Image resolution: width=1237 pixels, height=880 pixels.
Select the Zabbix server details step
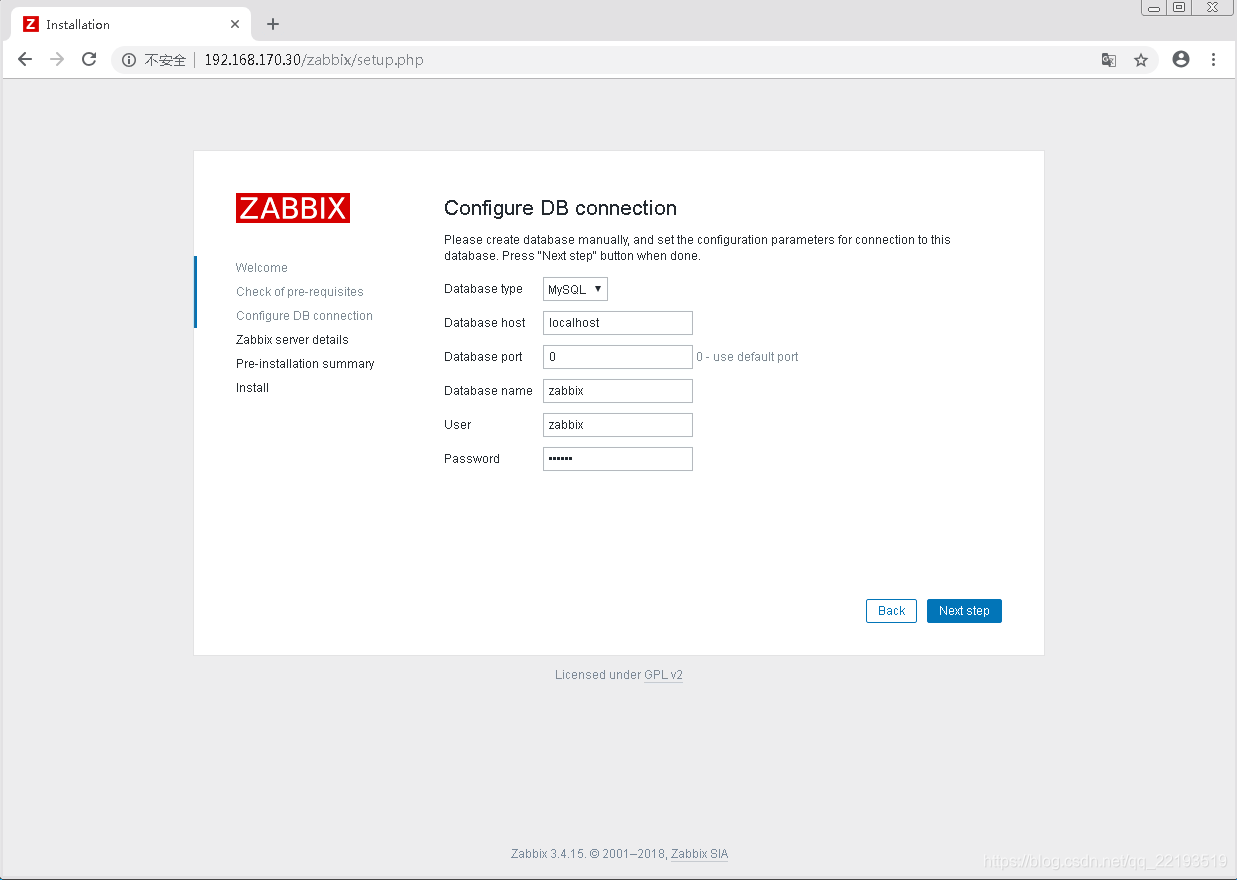pyautogui.click(x=292, y=340)
